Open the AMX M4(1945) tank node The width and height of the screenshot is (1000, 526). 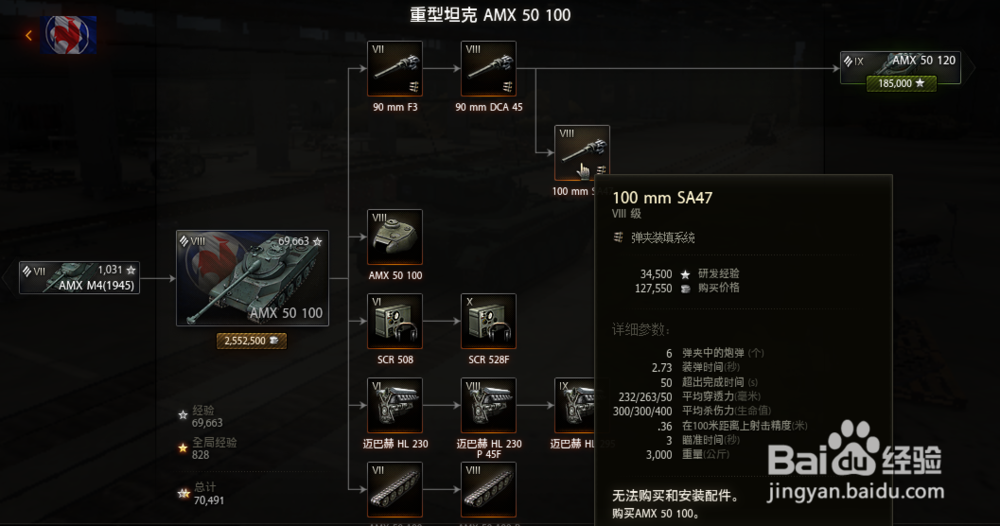point(79,278)
